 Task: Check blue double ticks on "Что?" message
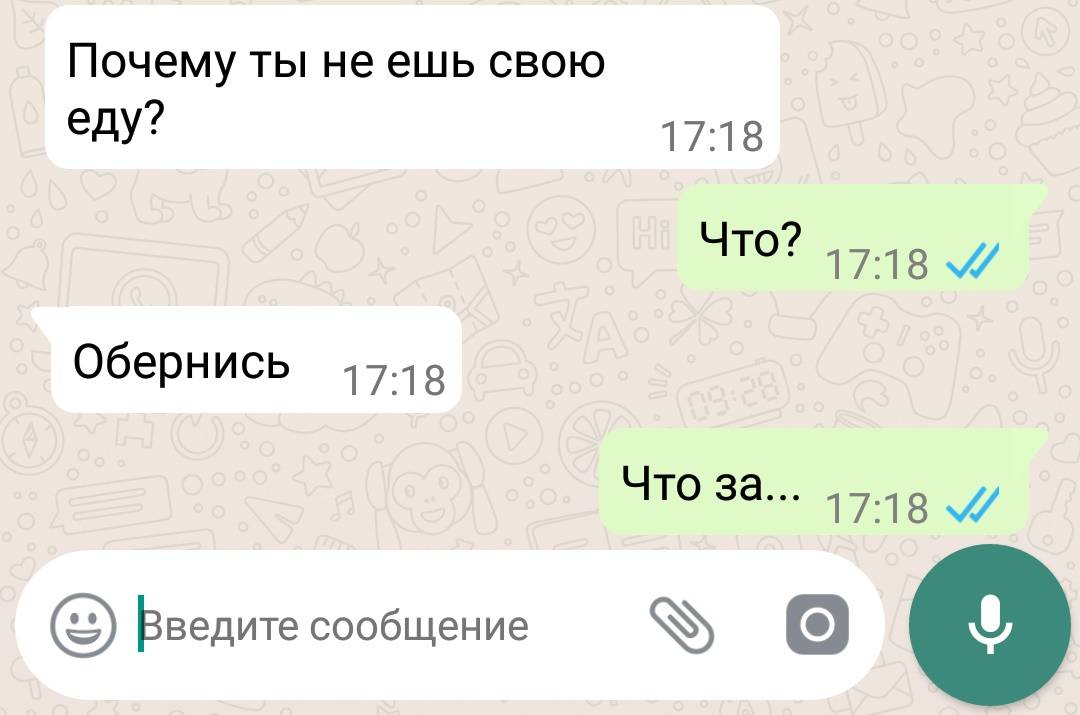[972, 262]
